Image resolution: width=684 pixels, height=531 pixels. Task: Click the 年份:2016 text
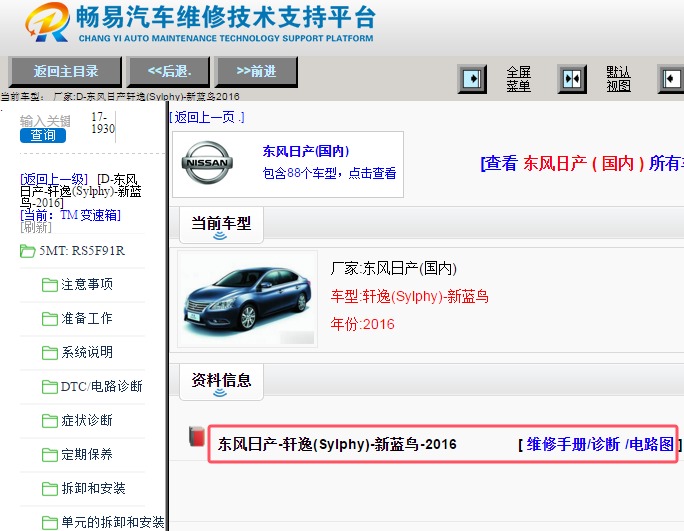point(362,324)
